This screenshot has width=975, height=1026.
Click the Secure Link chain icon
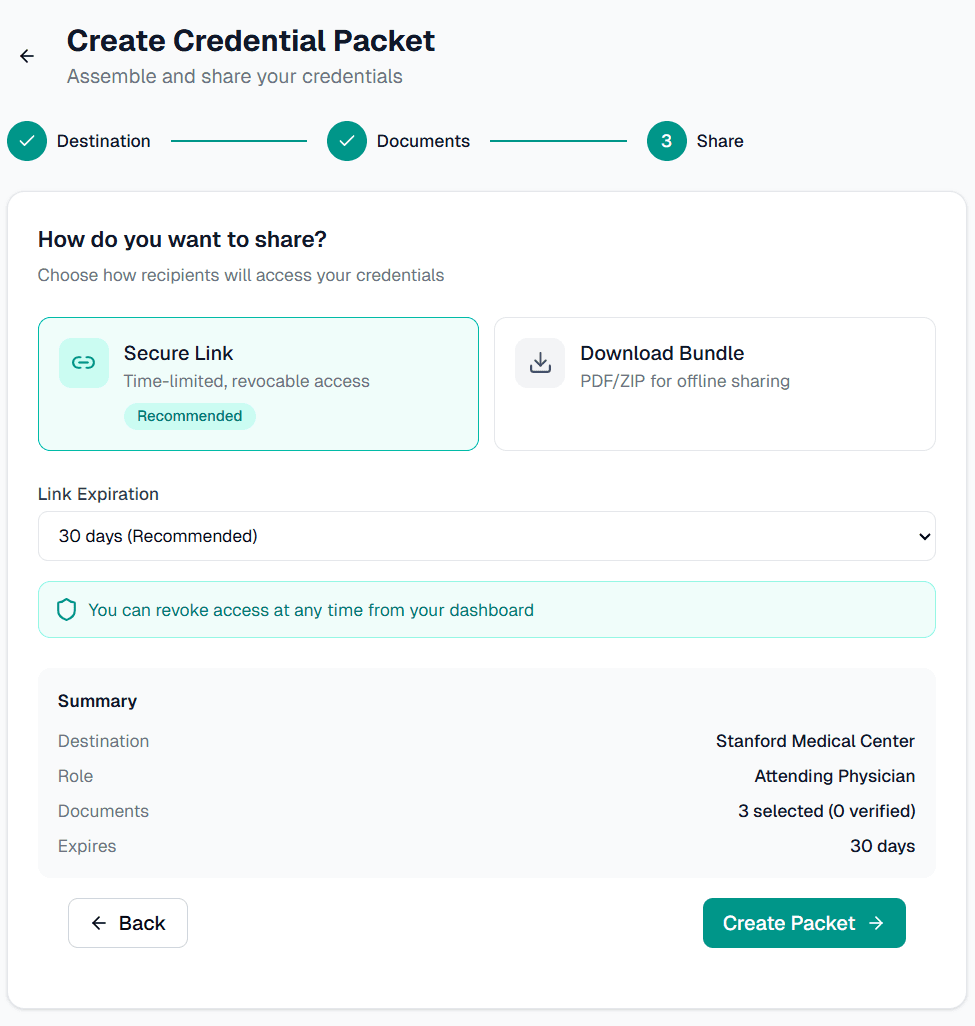(84, 363)
